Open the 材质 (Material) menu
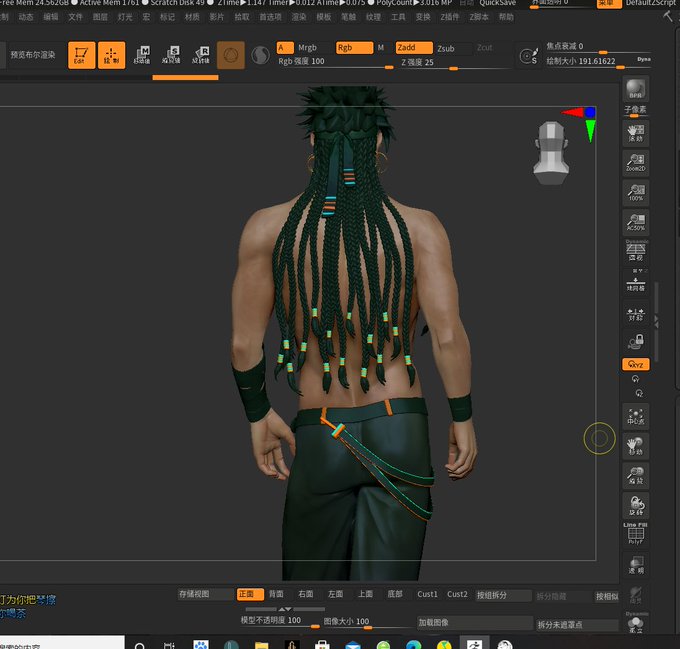This screenshot has width=680, height=649. click(192, 17)
